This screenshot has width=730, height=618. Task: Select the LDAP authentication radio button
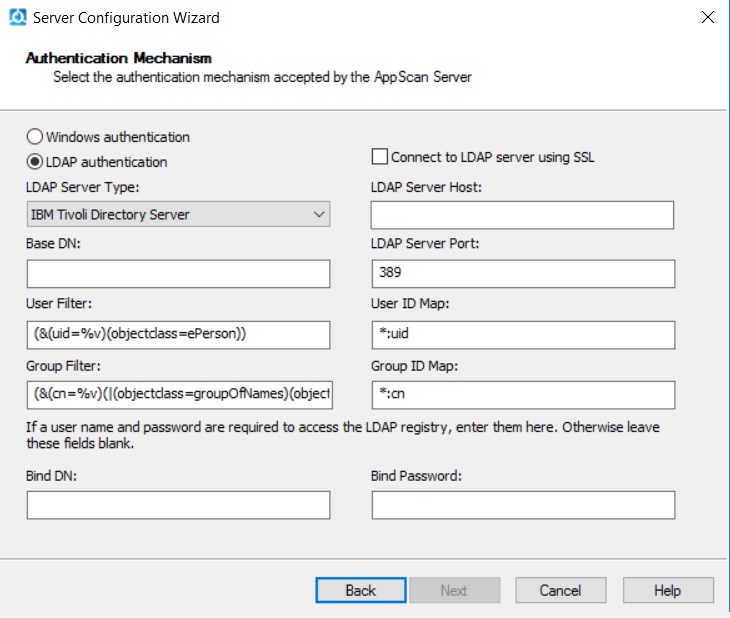[35, 162]
